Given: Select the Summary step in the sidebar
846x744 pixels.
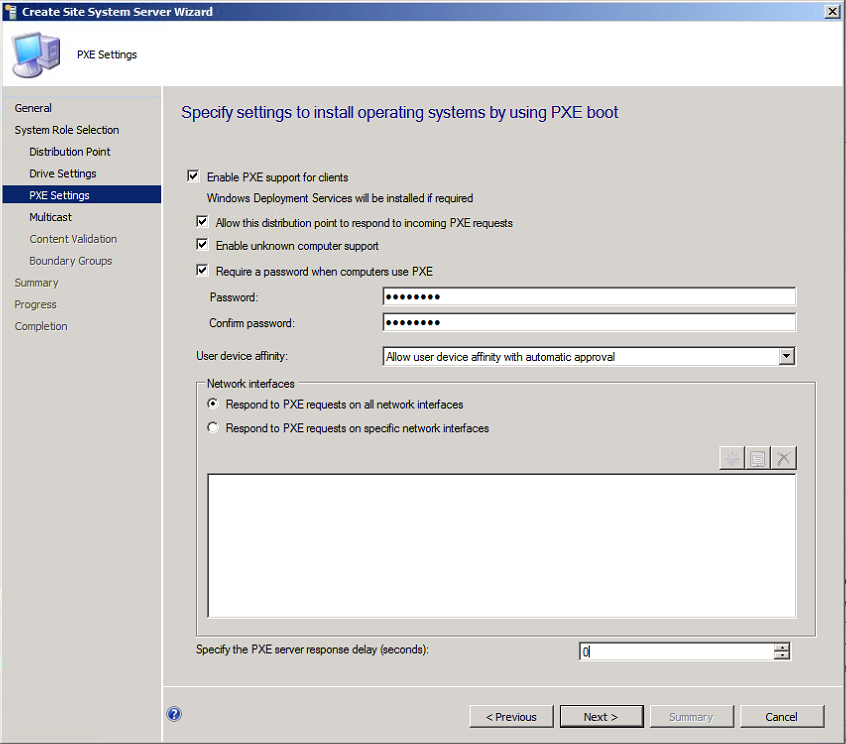Looking at the screenshot, I should (36, 283).
